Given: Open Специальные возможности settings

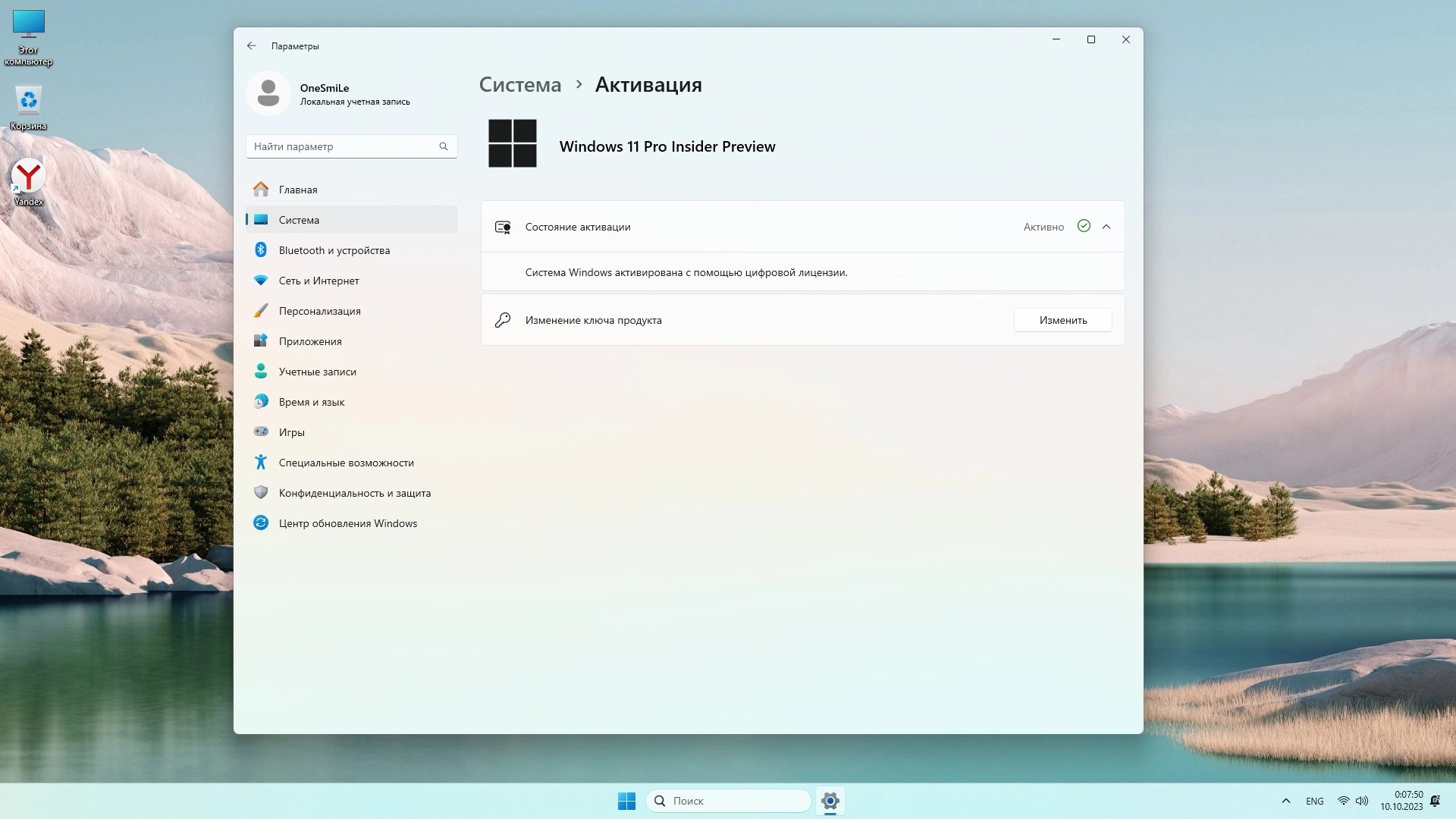Looking at the screenshot, I should (346, 463).
